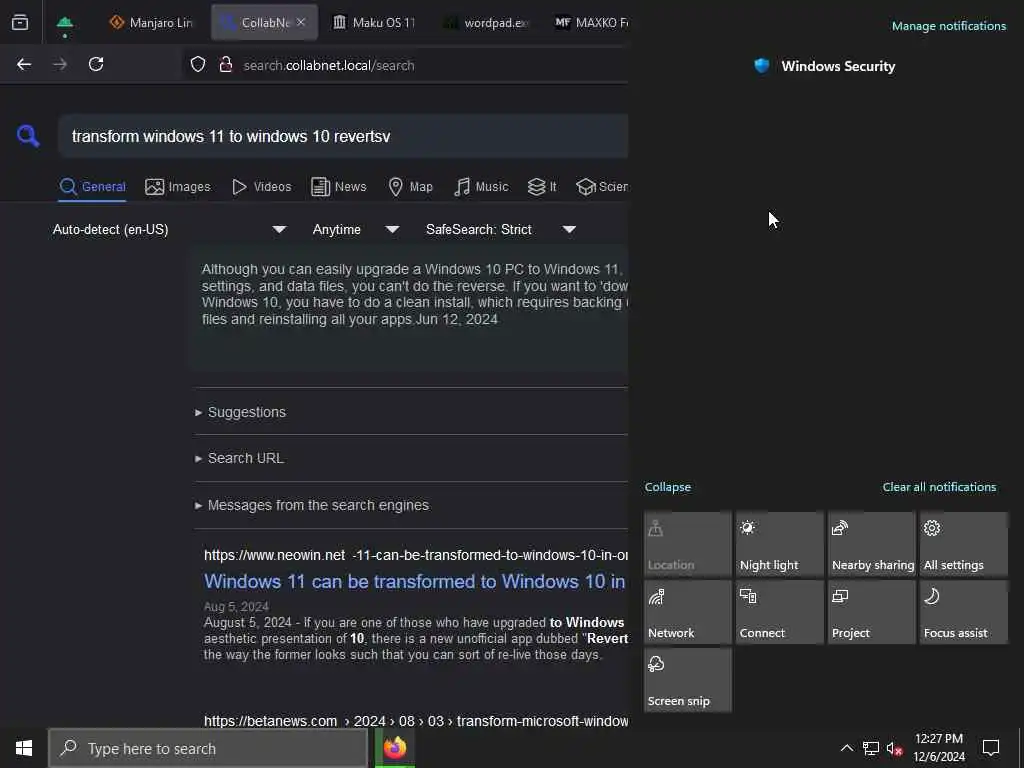Image resolution: width=1024 pixels, height=768 pixels.
Task: Click the Screen snip tile
Action: pyautogui.click(x=688, y=680)
